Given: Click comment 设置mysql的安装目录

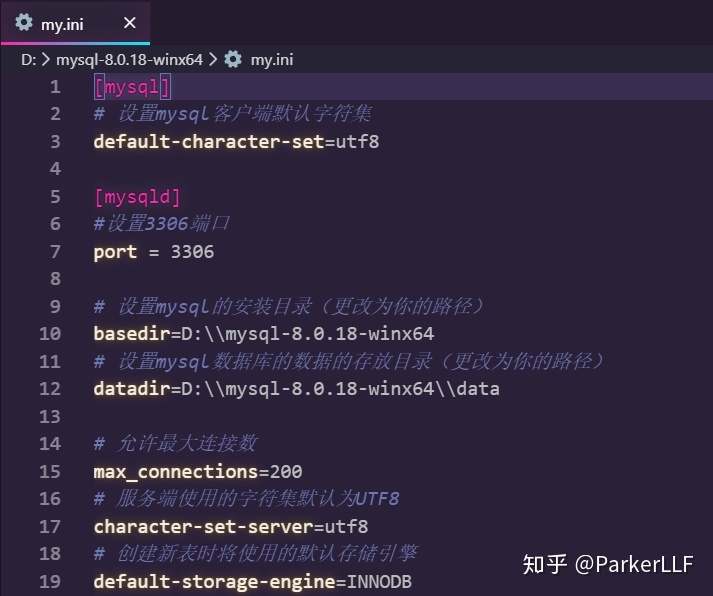Looking at the screenshot, I should (x=289, y=306).
